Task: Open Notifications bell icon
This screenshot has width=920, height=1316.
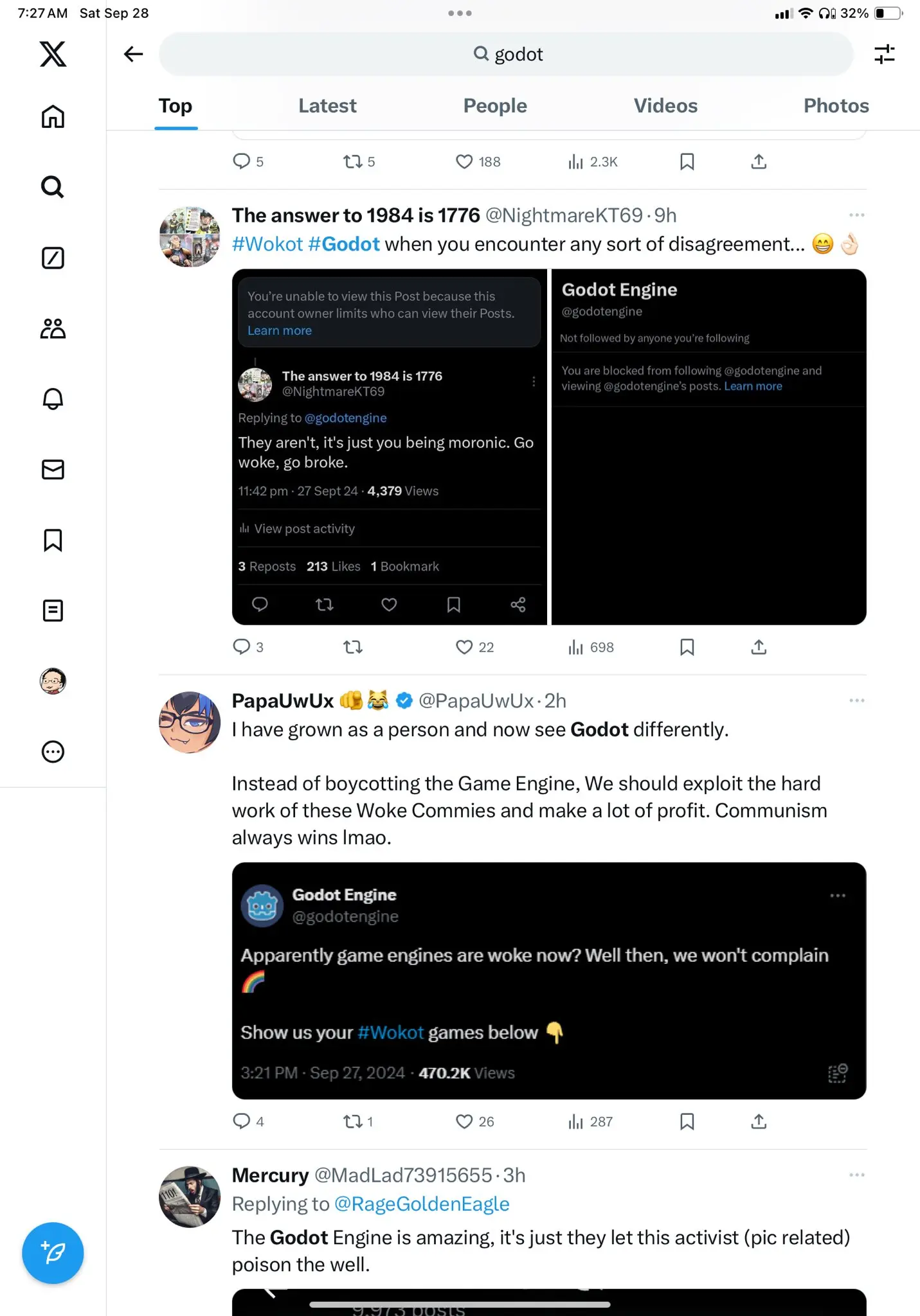Action: [x=53, y=399]
